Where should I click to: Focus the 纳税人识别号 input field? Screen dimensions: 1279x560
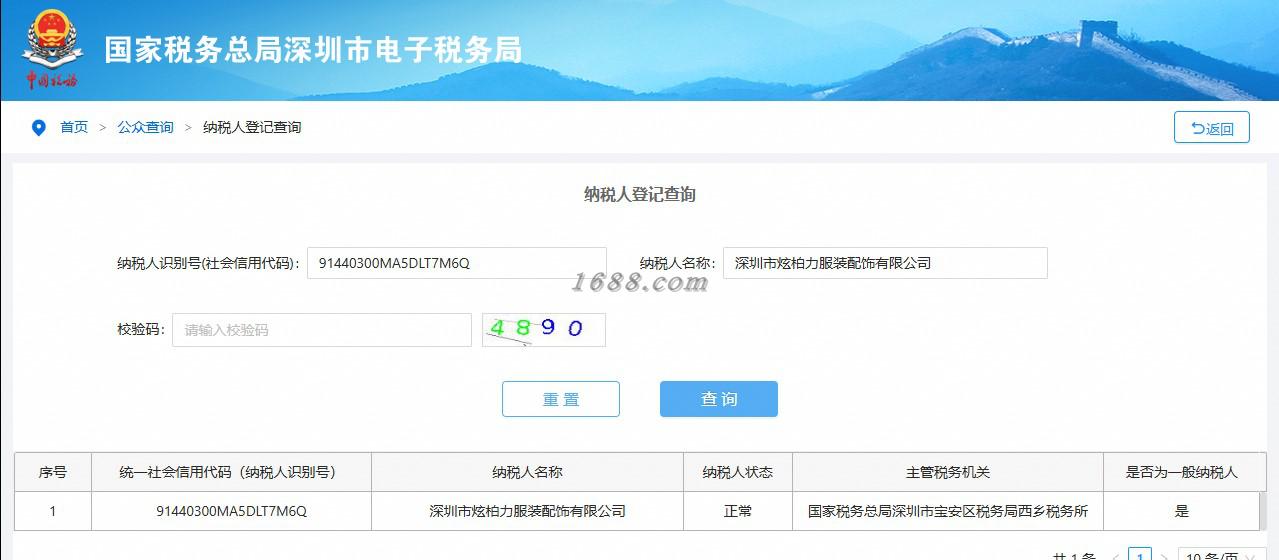coord(457,263)
